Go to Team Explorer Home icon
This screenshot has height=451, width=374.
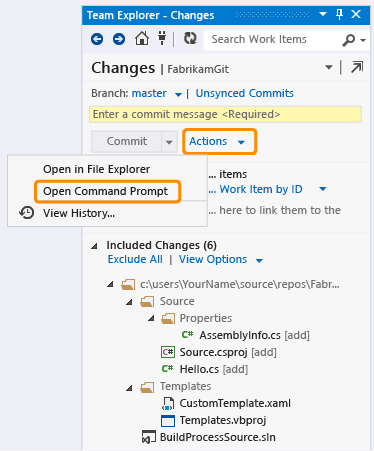[x=142, y=39]
